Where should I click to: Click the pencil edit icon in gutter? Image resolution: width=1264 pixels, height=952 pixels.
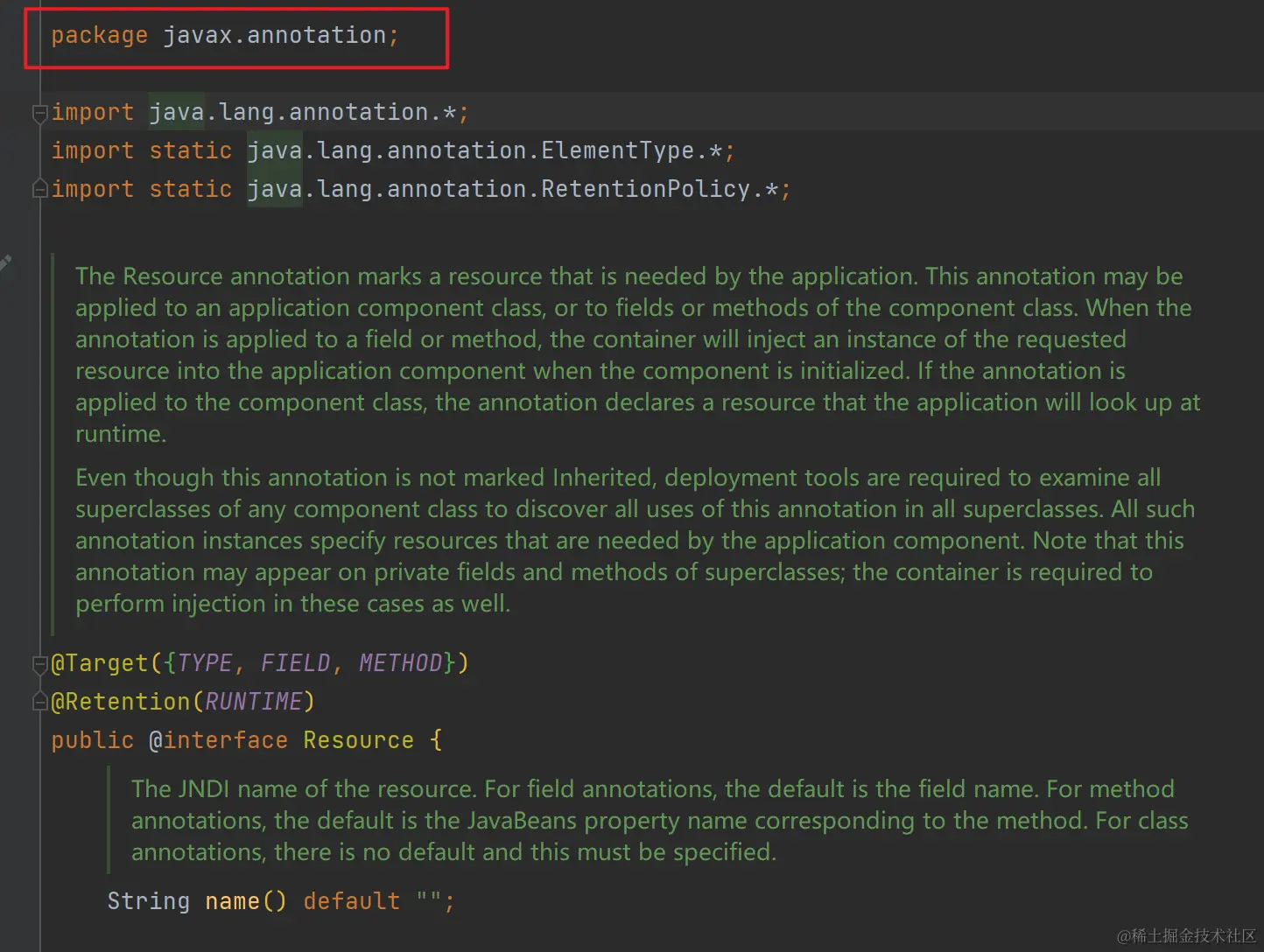click(x=5, y=262)
